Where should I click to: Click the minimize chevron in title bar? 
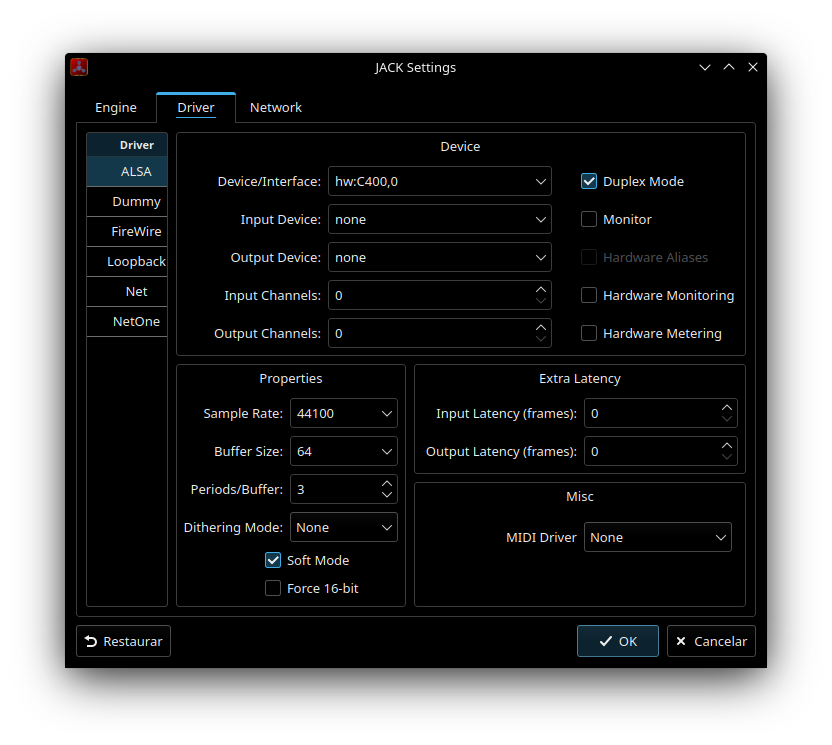click(x=705, y=67)
